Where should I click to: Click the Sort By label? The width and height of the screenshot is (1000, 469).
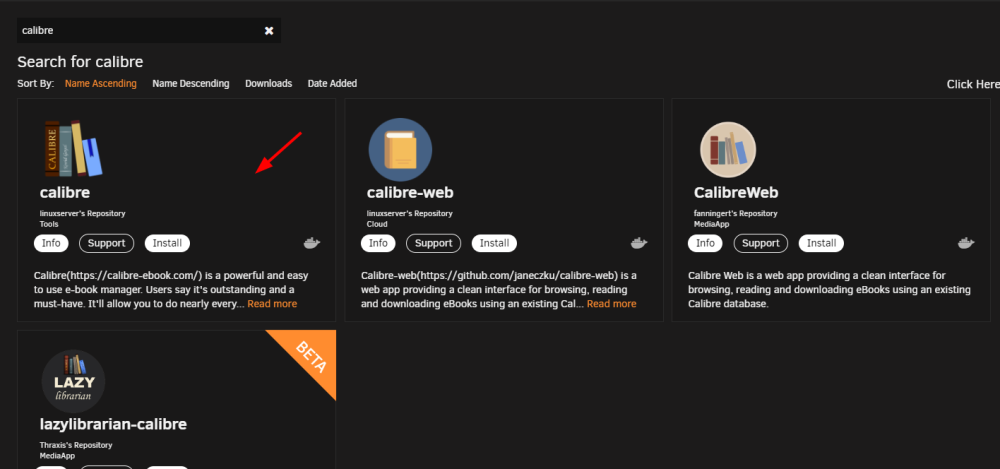pyautogui.click(x=36, y=84)
